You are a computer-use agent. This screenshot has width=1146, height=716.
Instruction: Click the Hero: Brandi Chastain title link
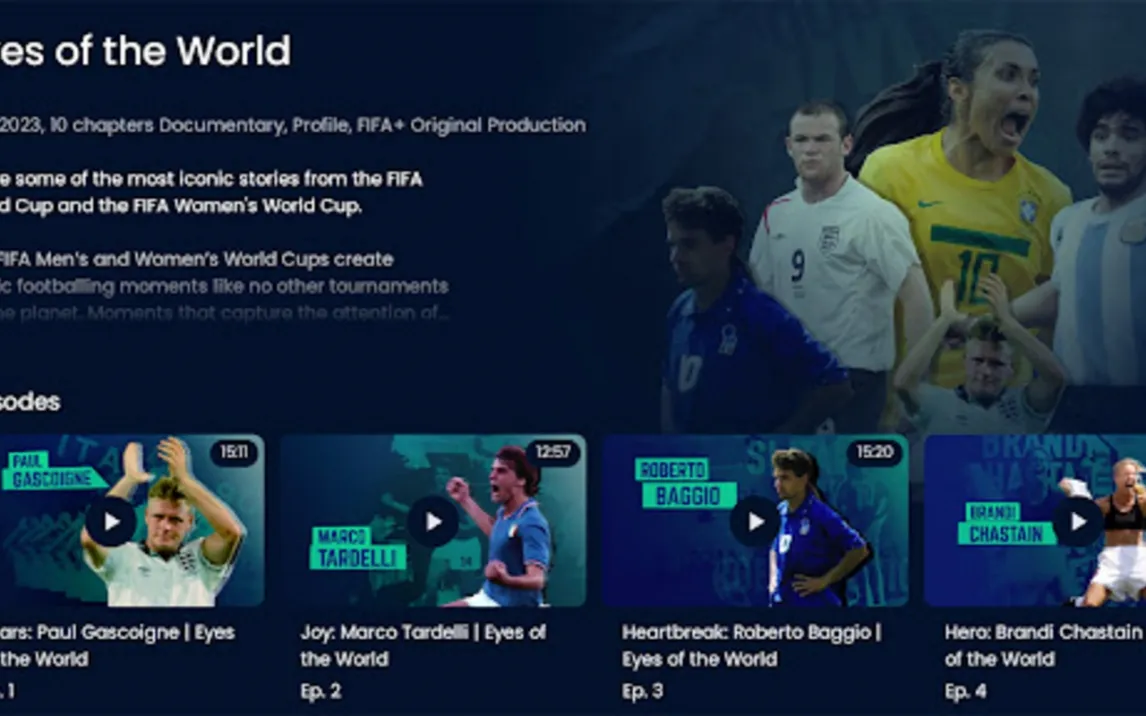click(x=1045, y=645)
